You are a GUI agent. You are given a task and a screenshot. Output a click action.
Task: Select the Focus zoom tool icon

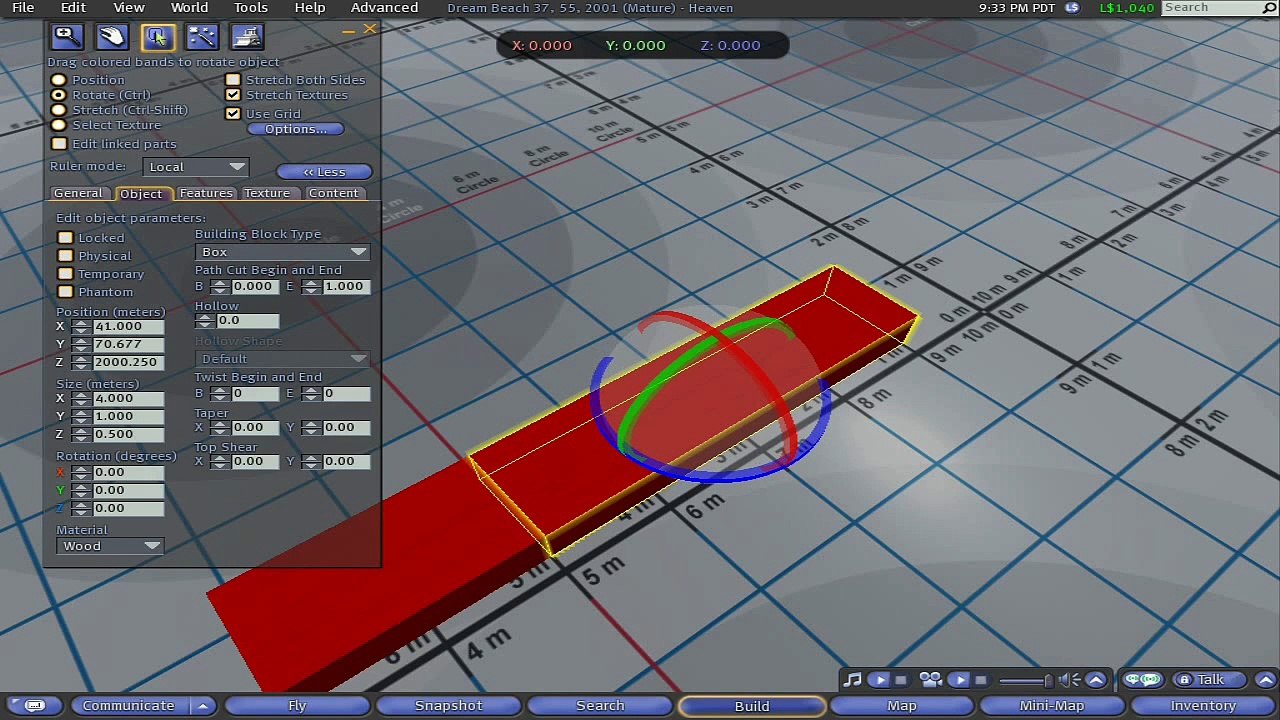pos(67,37)
